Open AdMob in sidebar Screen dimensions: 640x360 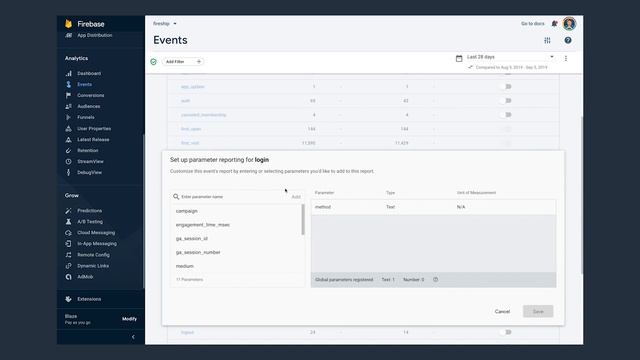click(85, 277)
